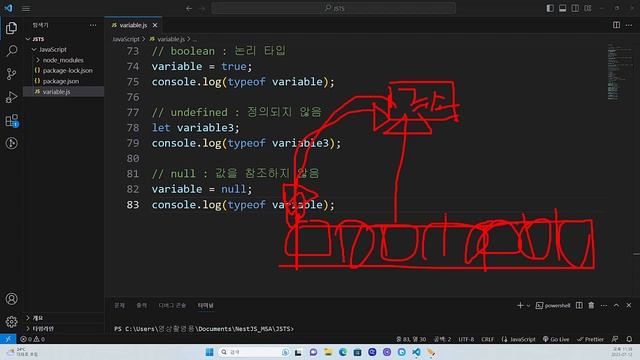Open the Accounts menu icon
The height and width of the screenshot is (360, 640).
(11, 299)
